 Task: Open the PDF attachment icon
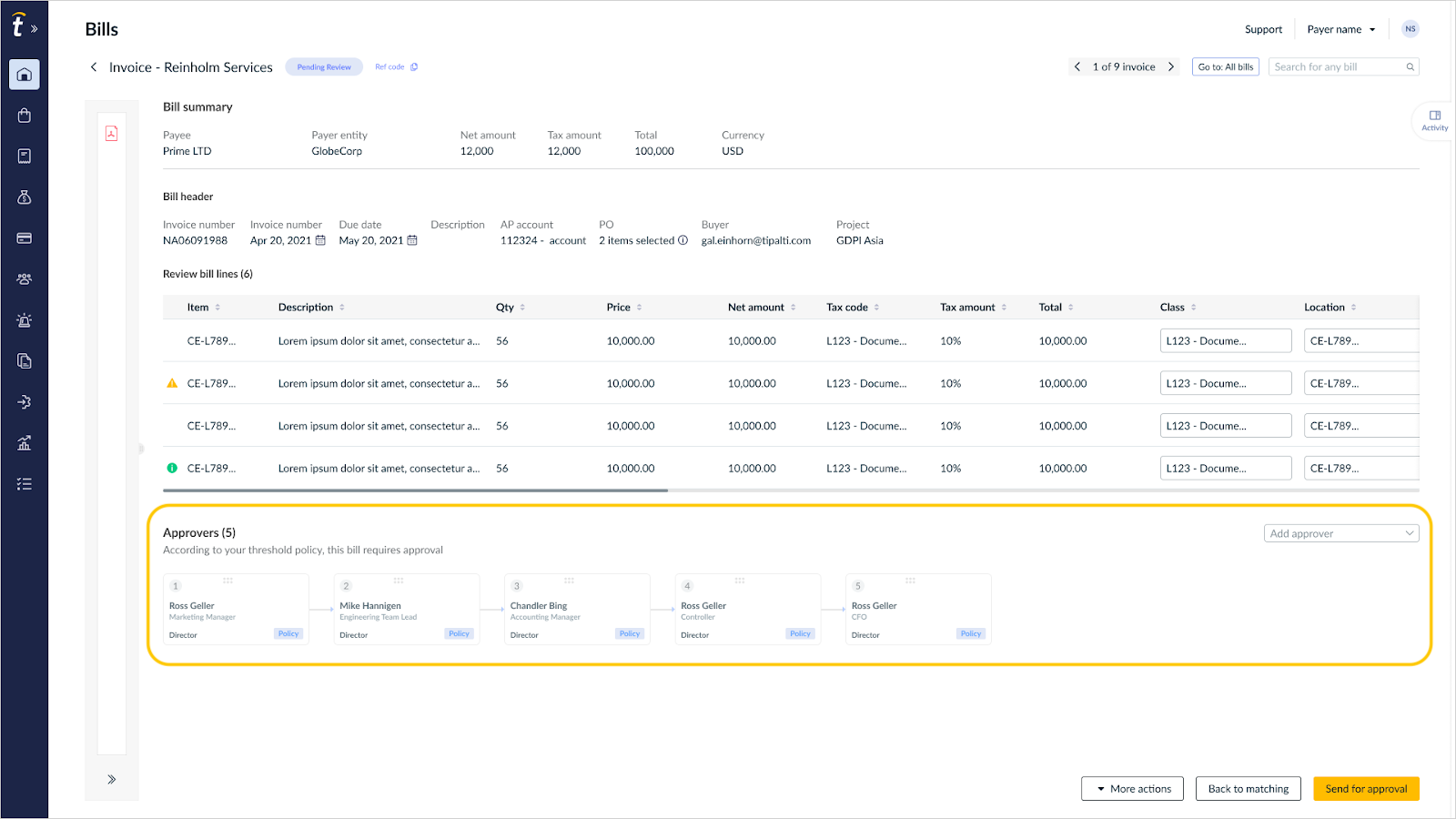pyautogui.click(x=111, y=134)
